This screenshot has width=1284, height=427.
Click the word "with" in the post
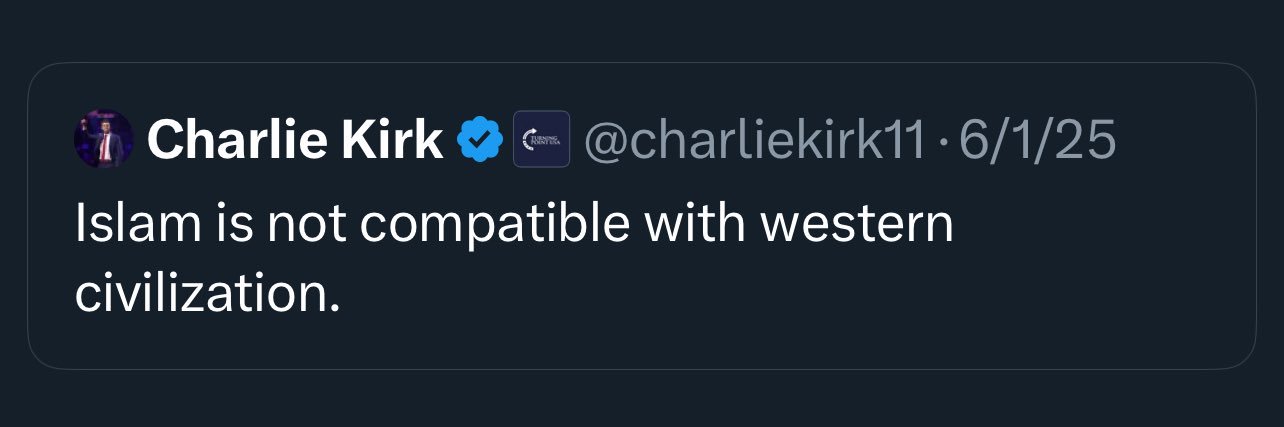[694, 226]
